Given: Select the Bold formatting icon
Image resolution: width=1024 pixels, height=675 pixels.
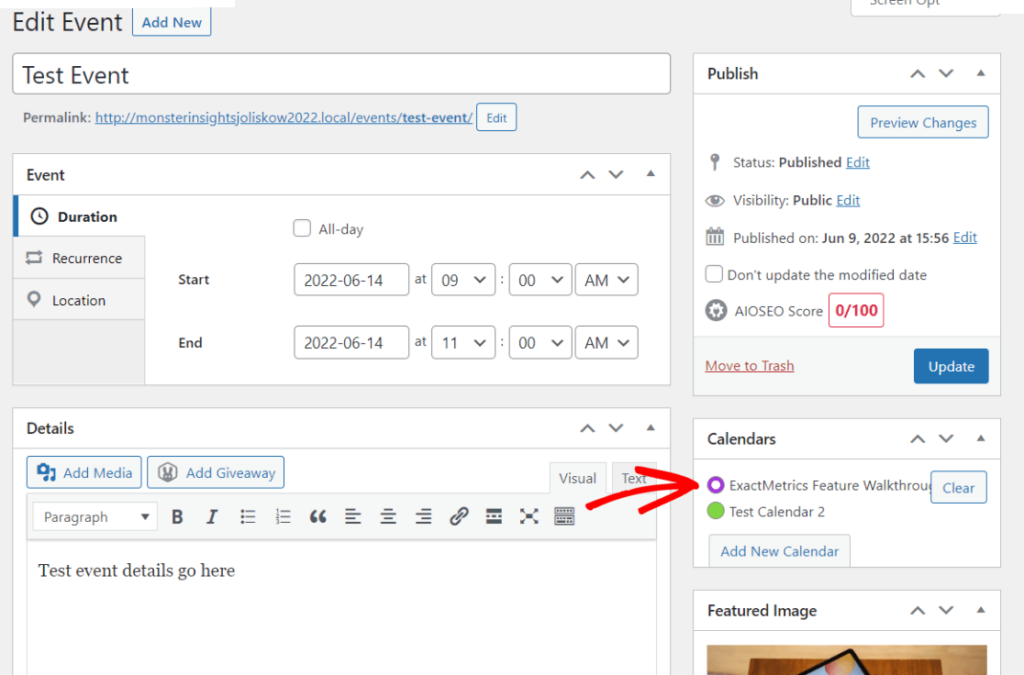Looking at the screenshot, I should (177, 516).
